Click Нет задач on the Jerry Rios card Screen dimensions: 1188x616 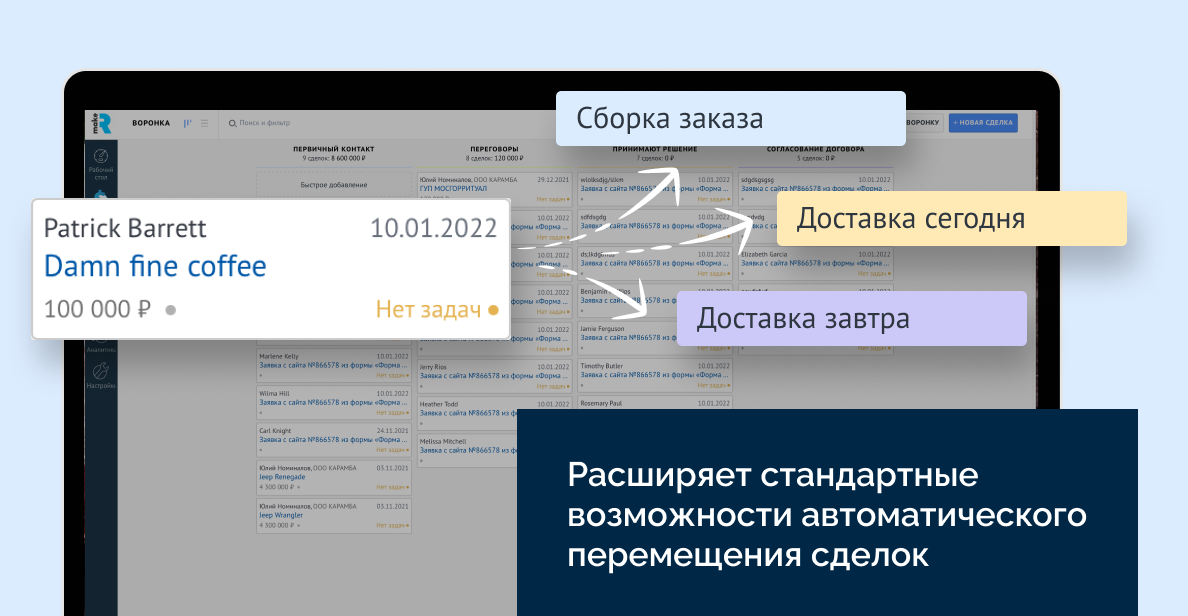(x=553, y=386)
